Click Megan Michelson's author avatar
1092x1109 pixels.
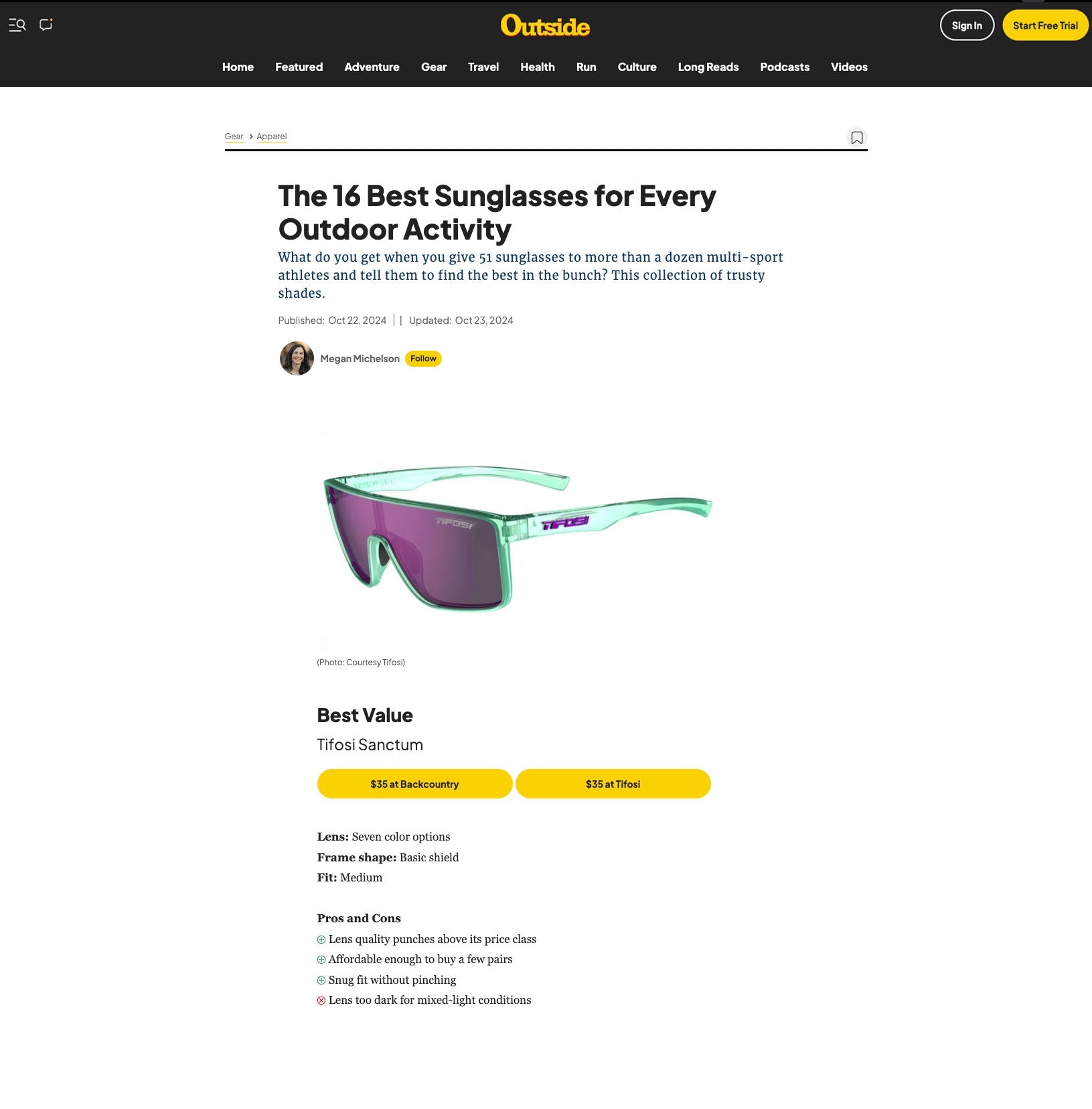click(297, 359)
